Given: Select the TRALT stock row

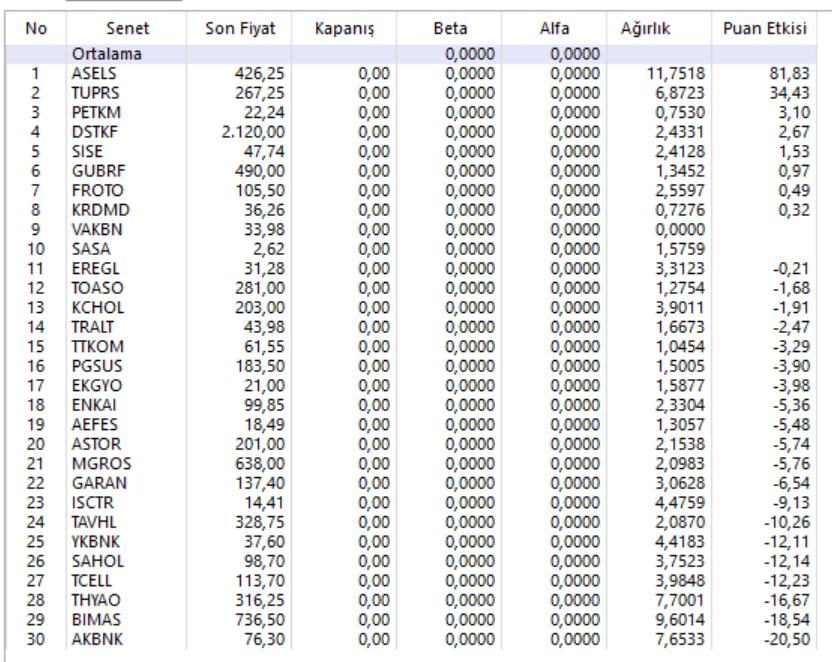Looking at the screenshot, I should point(411,327).
